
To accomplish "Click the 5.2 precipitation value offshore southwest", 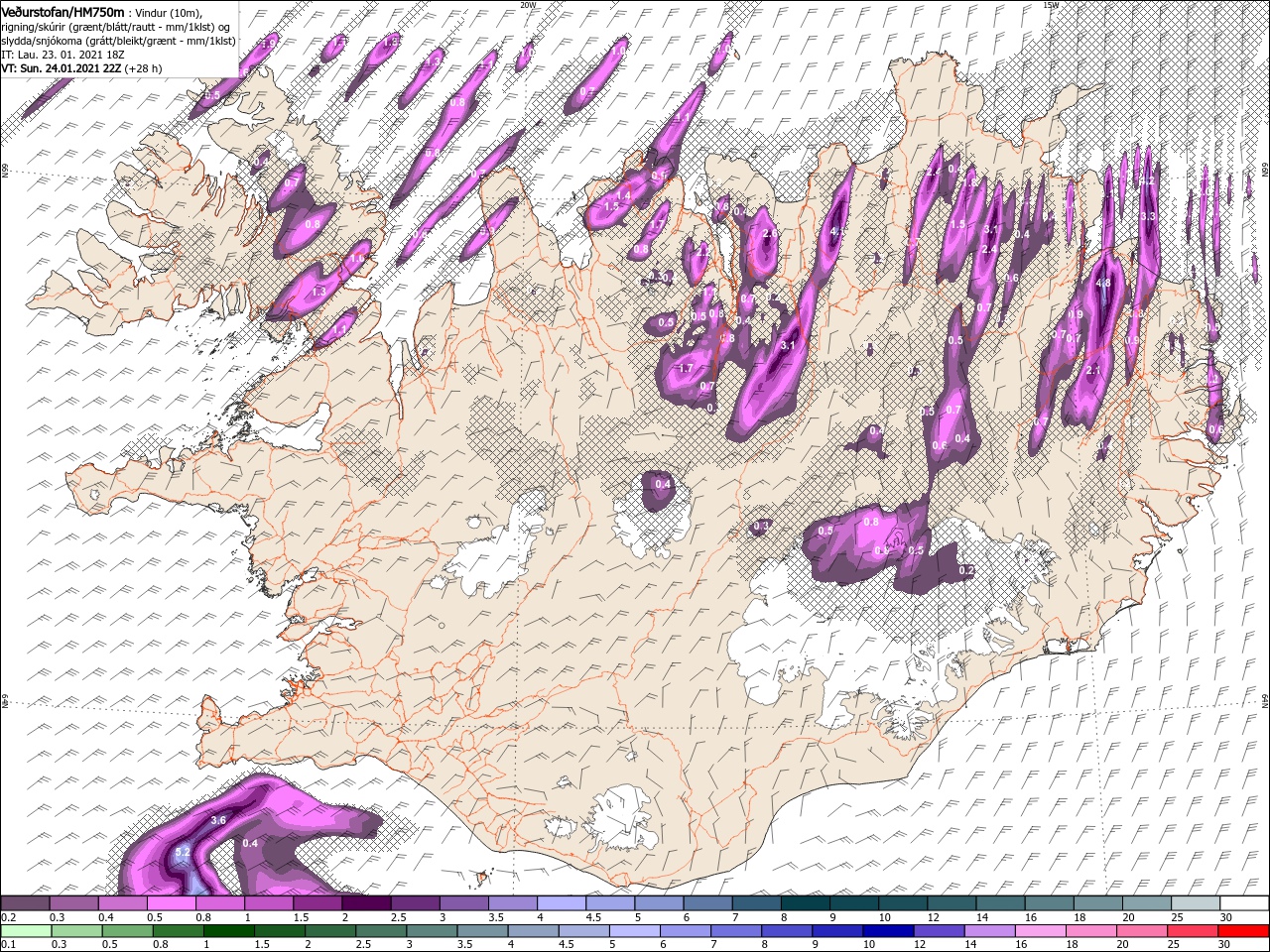I will (x=183, y=852).
